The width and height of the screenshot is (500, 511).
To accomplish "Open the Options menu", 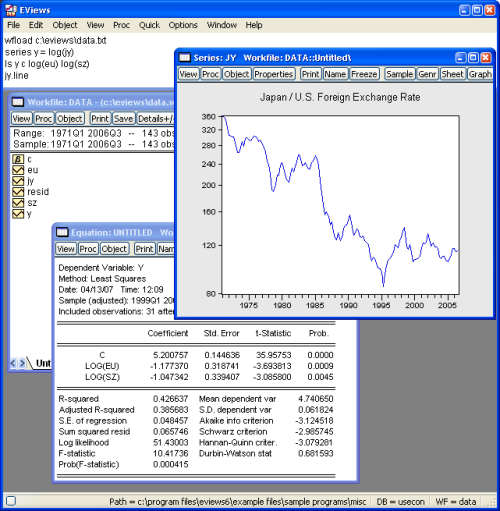I will pos(183,25).
